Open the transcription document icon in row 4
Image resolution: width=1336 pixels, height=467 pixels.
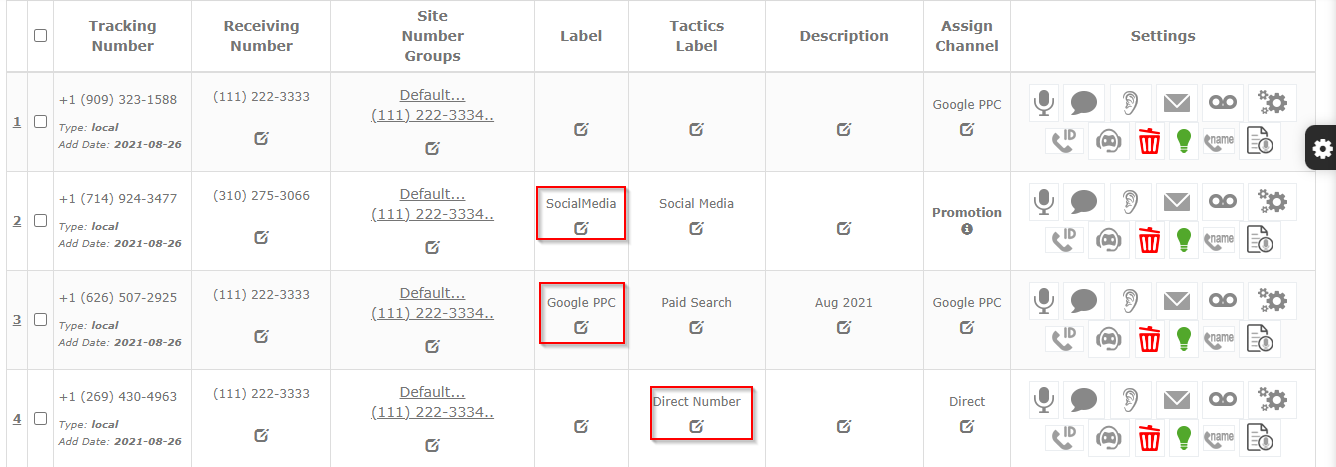point(1260,438)
